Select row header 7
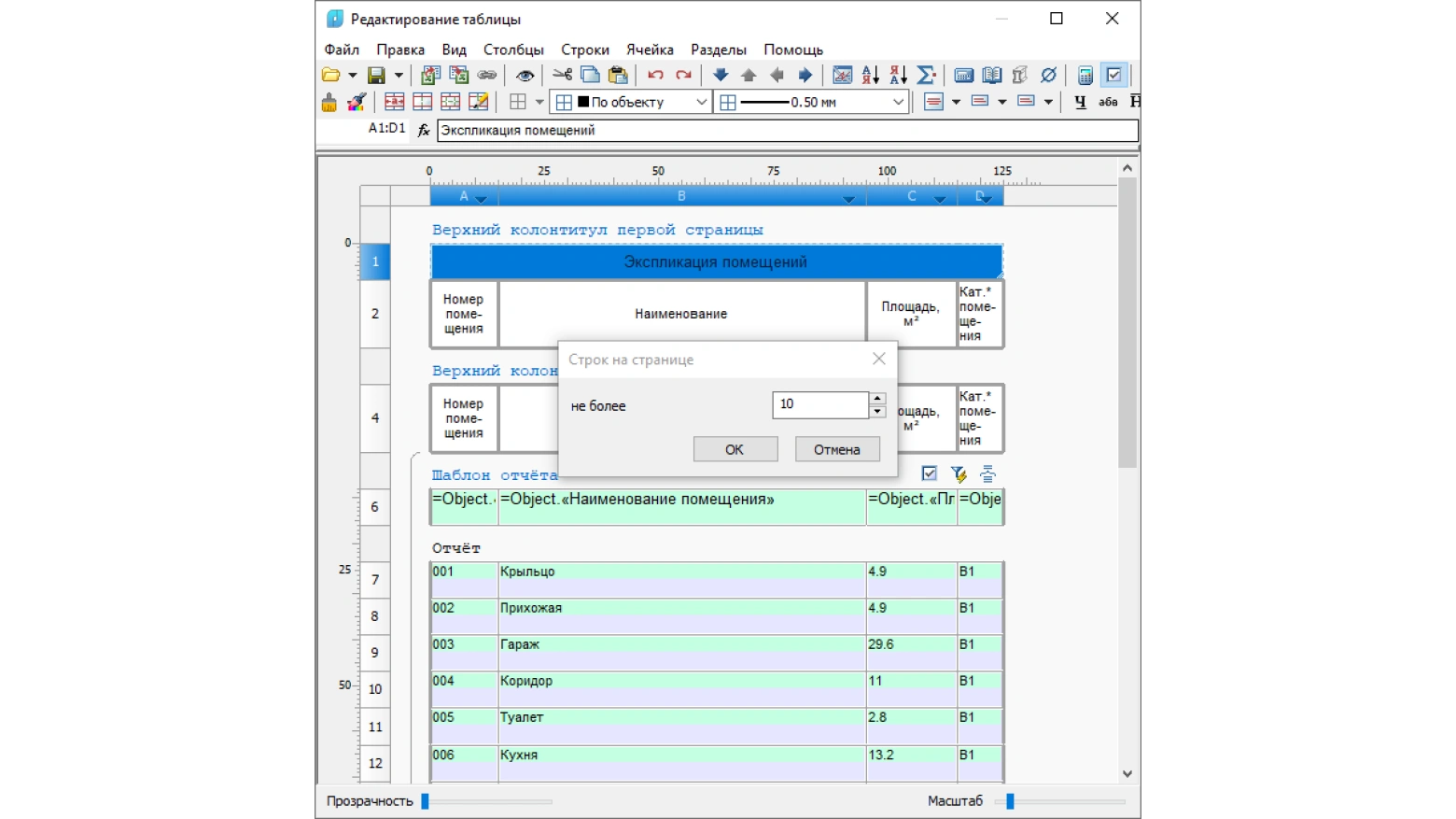This screenshot has height=819, width=1456. coord(375,580)
